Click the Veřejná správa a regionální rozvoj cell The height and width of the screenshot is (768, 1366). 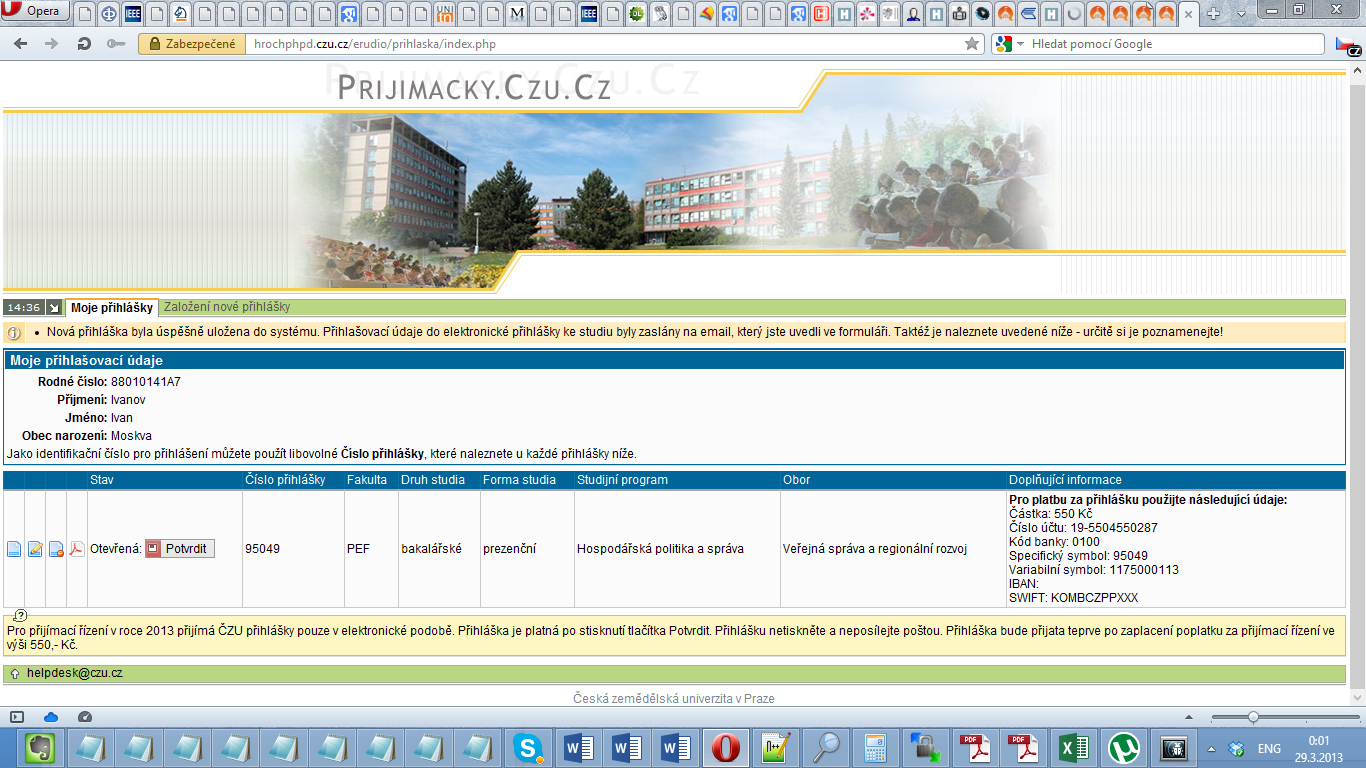(875, 549)
